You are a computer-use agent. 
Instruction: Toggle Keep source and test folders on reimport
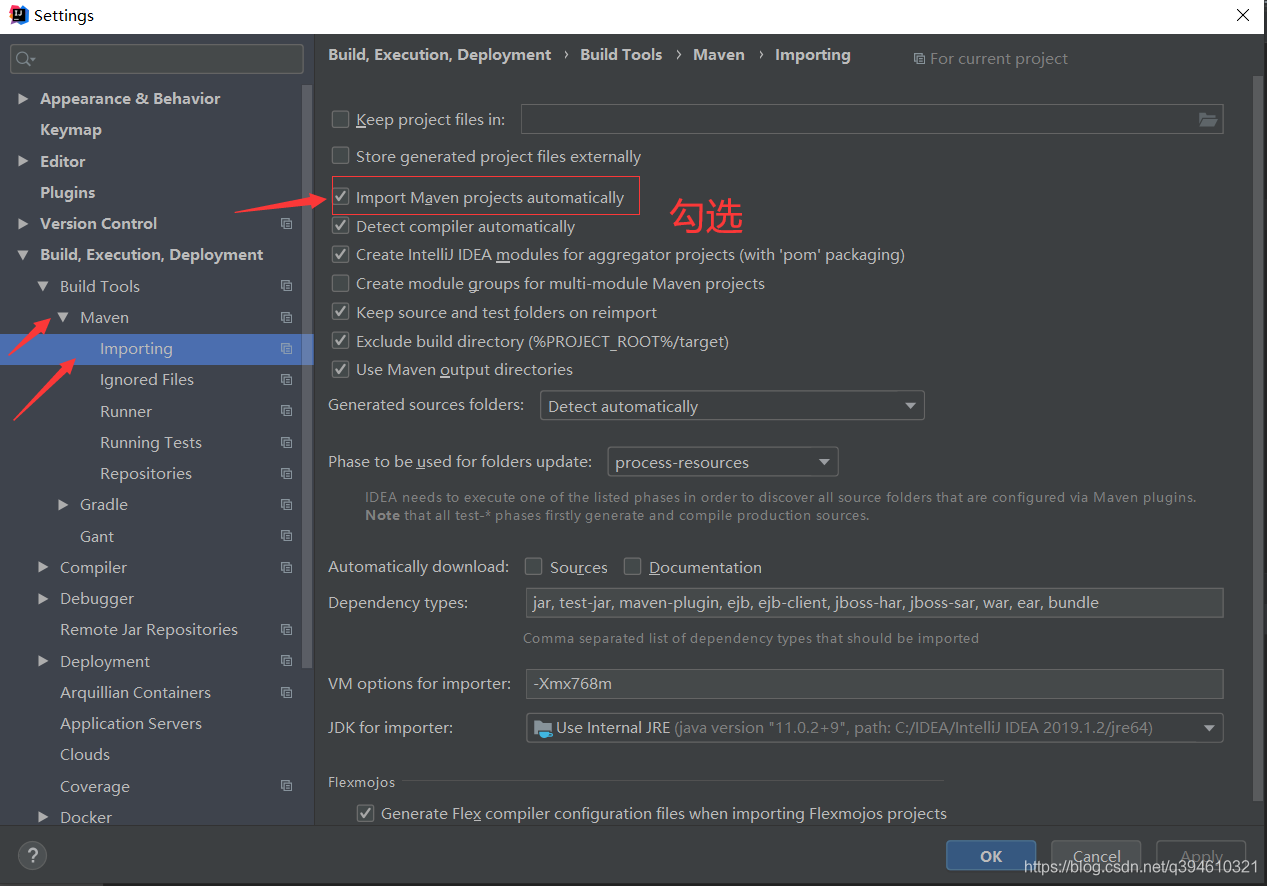(x=341, y=312)
